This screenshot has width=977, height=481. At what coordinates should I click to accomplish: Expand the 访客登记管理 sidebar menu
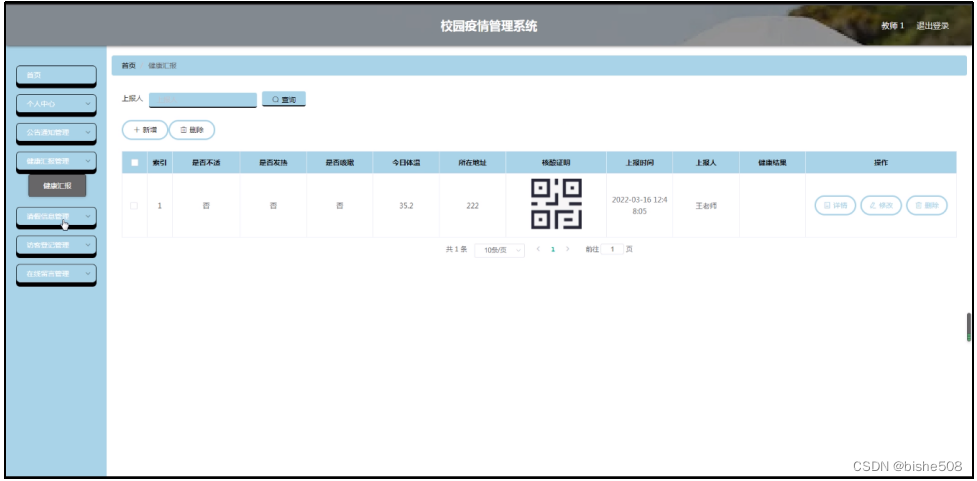56,245
